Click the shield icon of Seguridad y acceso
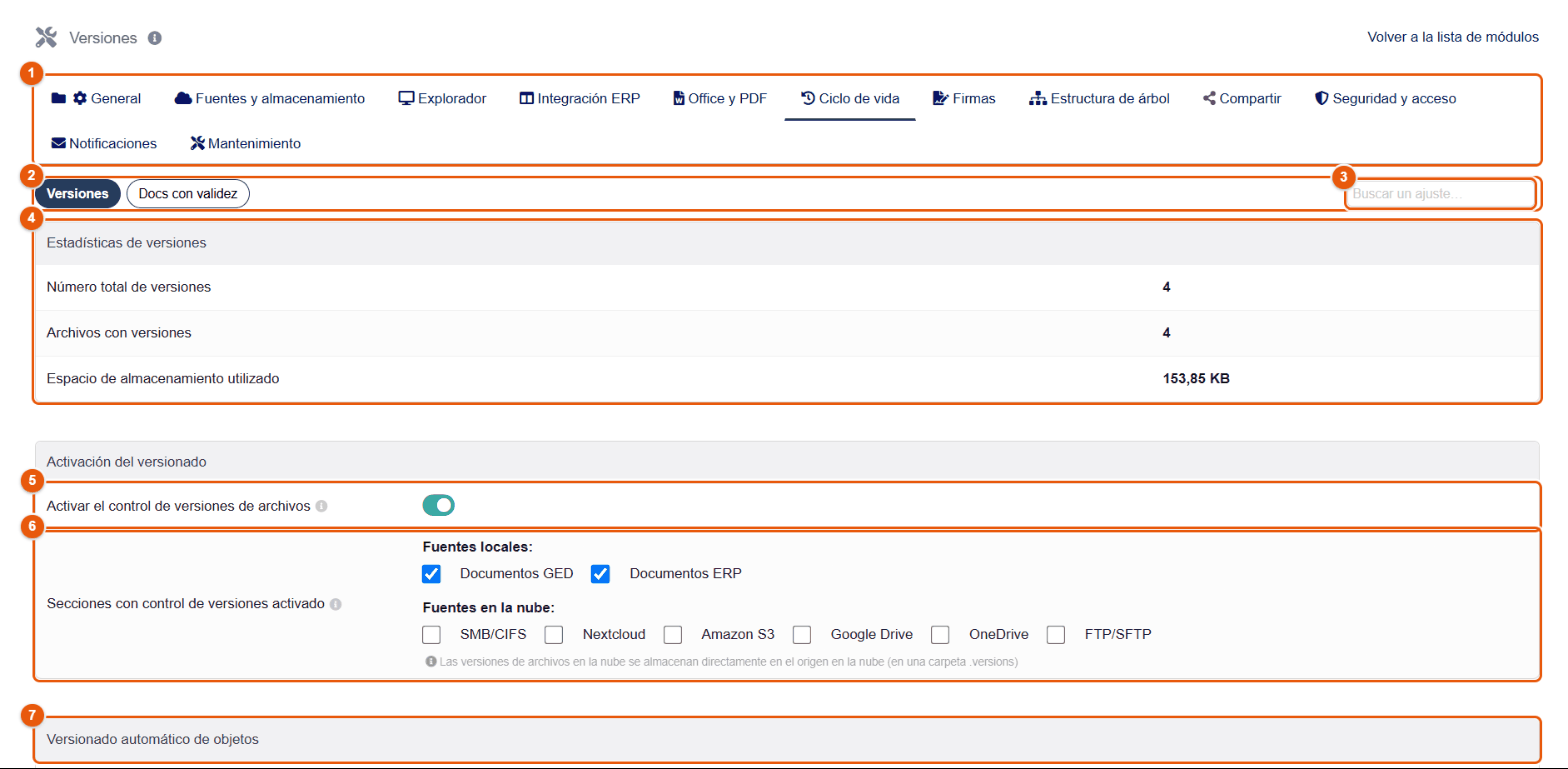The width and height of the screenshot is (1568, 769). pyautogui.click(x=1321, y=98)
